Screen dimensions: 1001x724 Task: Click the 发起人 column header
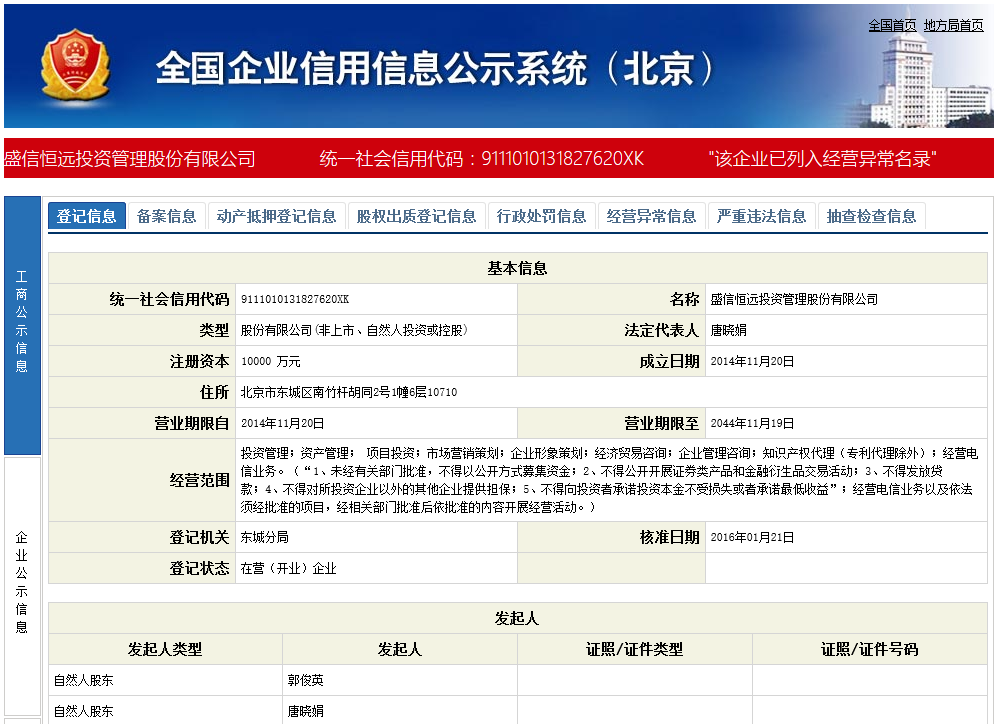[x=400, y=649]
